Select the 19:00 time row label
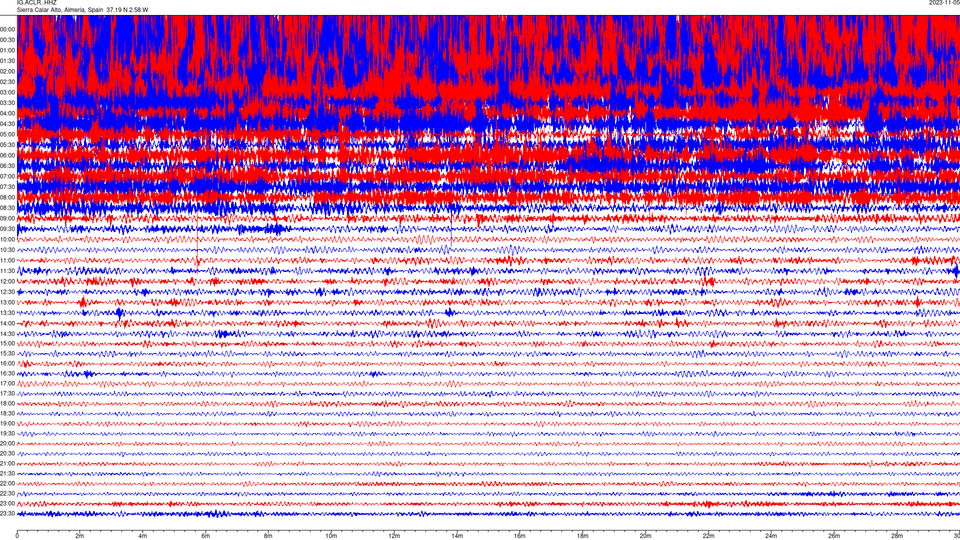 point(7,423)
